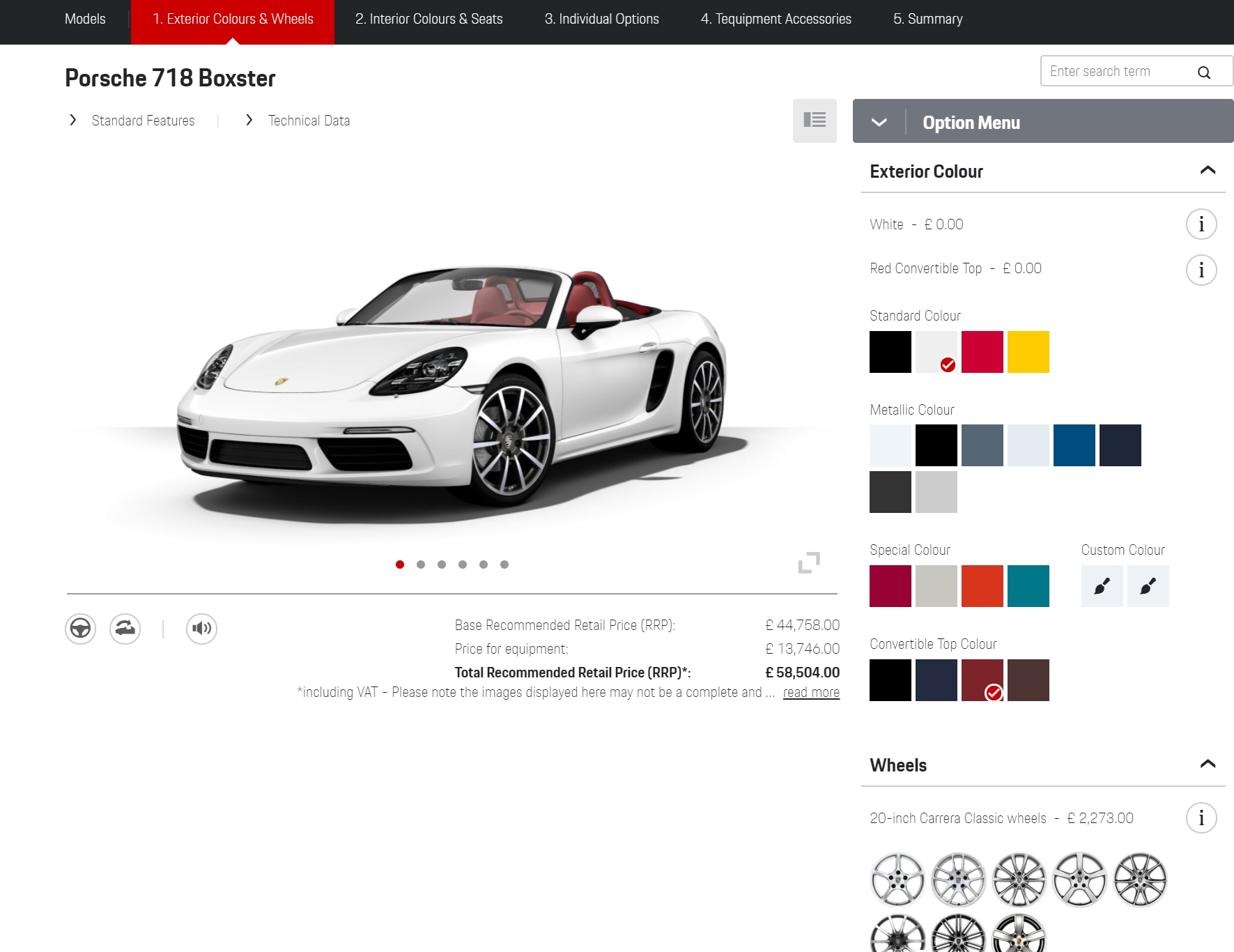Click the search magnifier icon
Image resolution: width=1234 pixels, height=952 pixels.
[x=1203, y=72]
